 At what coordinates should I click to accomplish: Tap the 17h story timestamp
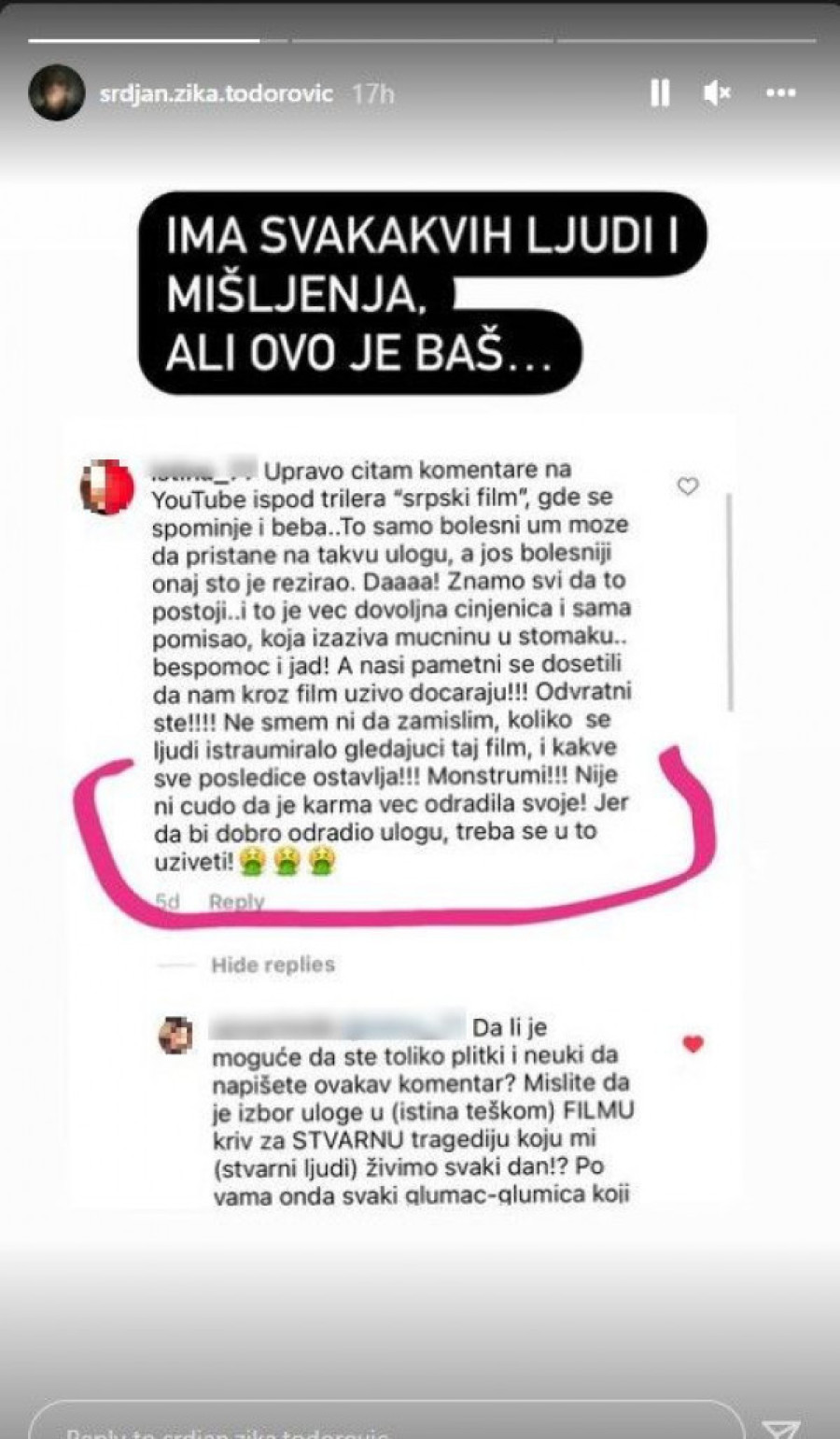pos(373,93)
